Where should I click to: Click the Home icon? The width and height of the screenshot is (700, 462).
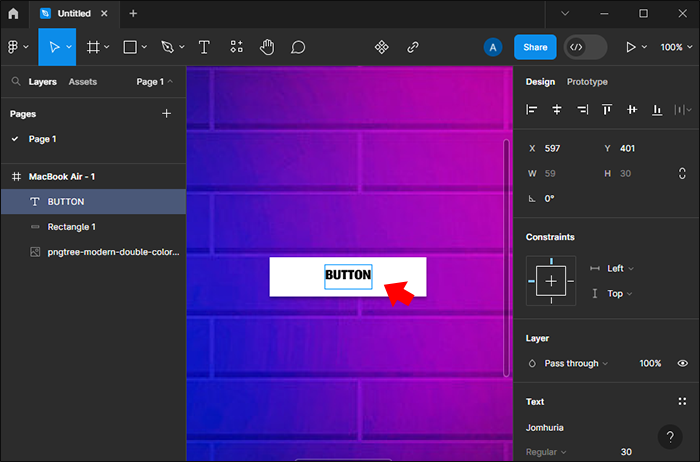click(x=13, y=14)
